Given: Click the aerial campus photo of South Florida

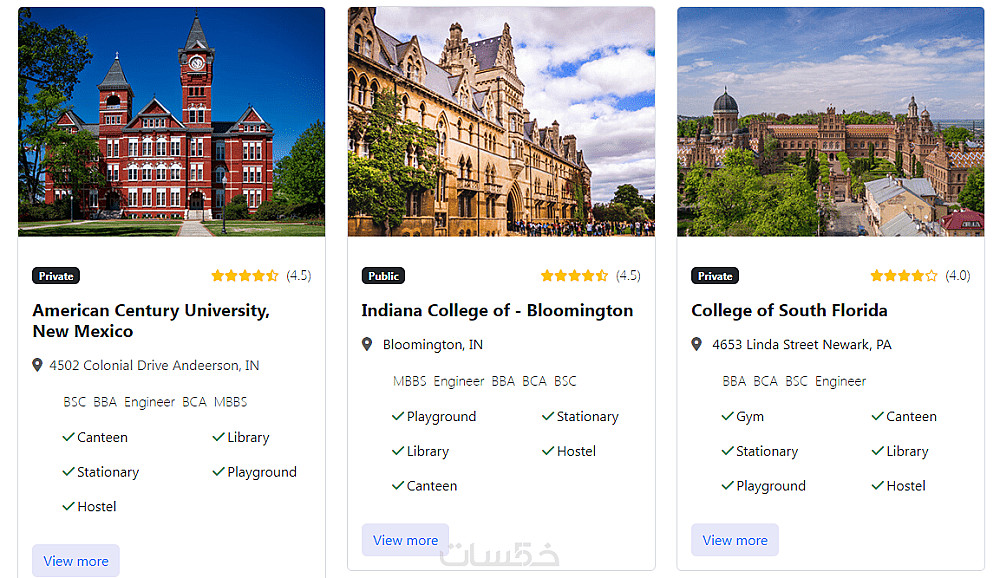Looking at the screenshot, I should pyautogui.click(x=830, y=122).
